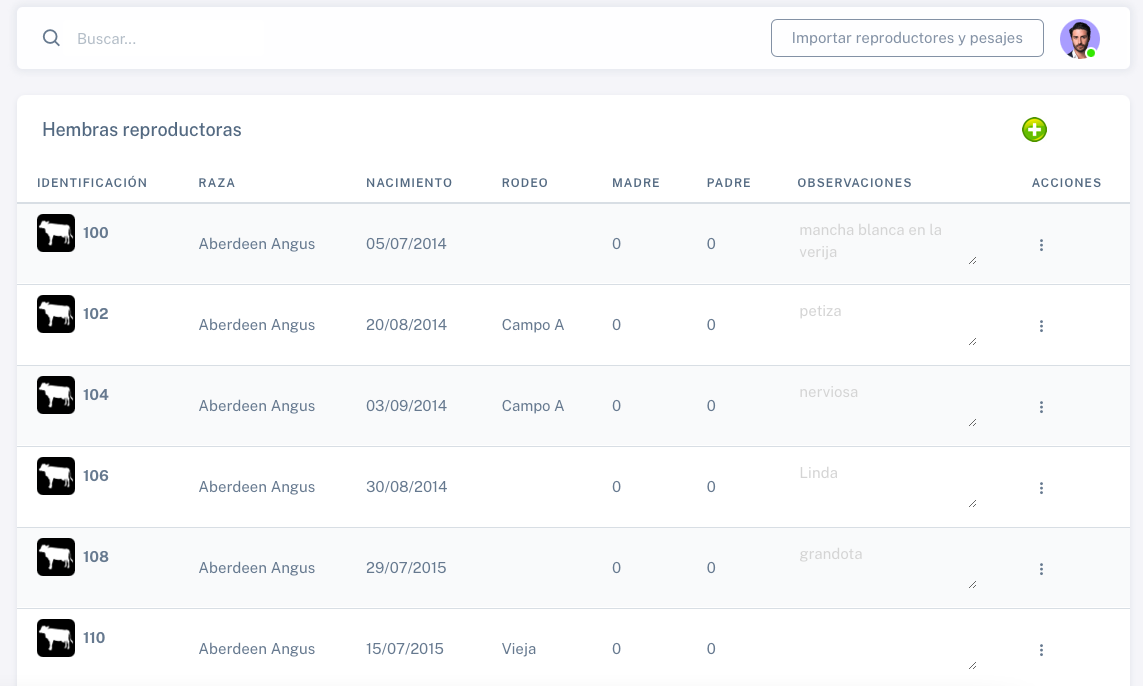Open actions menu for animal 108

tap(1041, 569)
